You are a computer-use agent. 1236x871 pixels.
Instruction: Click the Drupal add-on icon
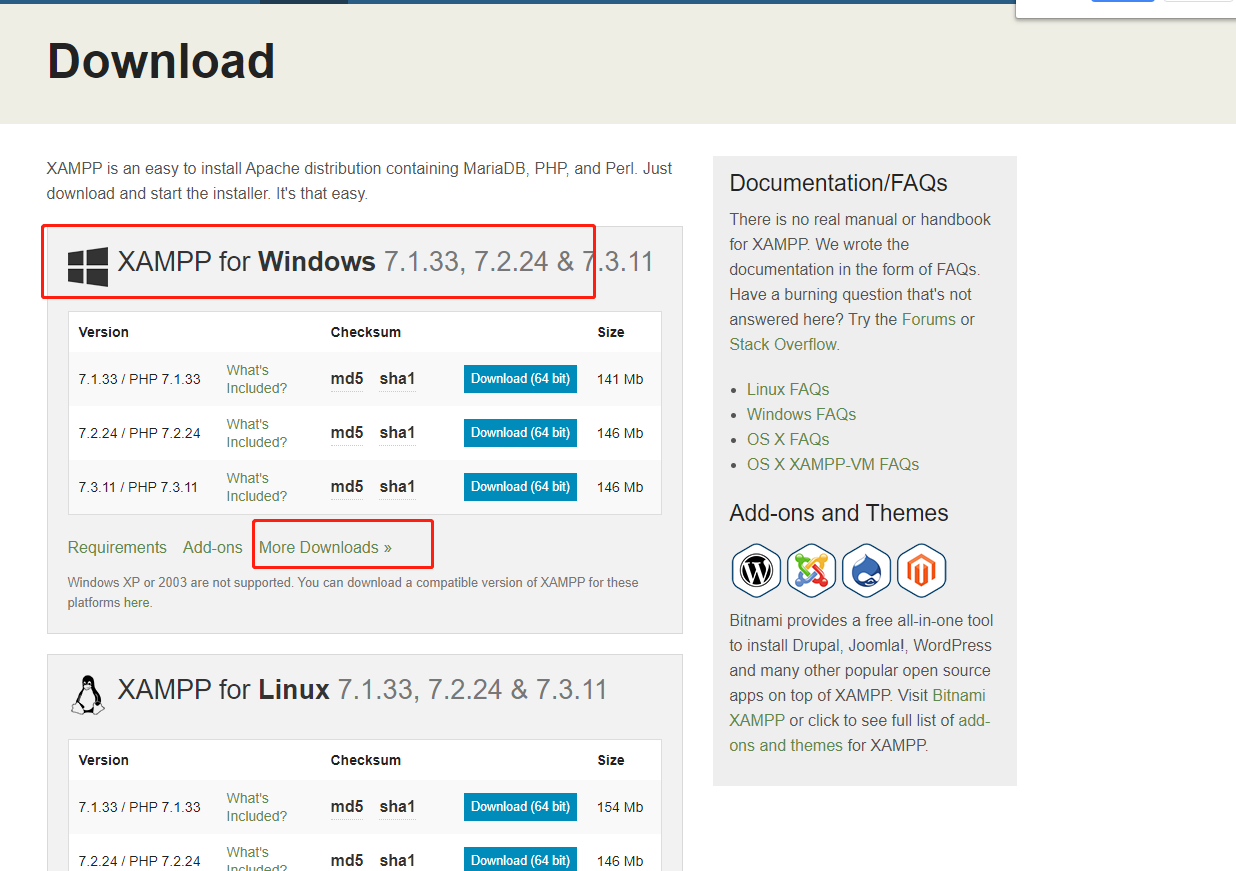pyautogui.click(x=866, y=570)
